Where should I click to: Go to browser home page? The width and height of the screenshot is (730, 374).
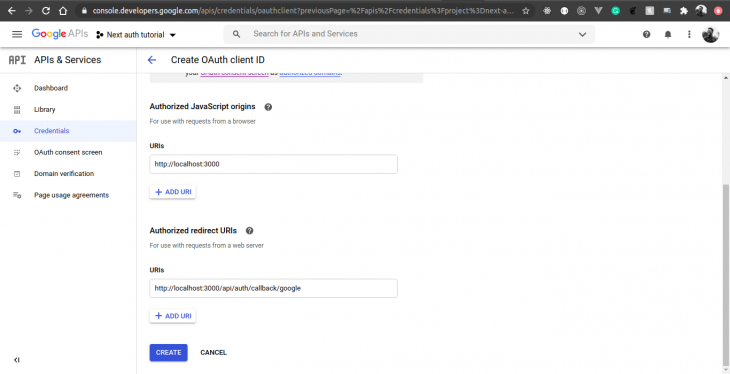click(63, 10)
